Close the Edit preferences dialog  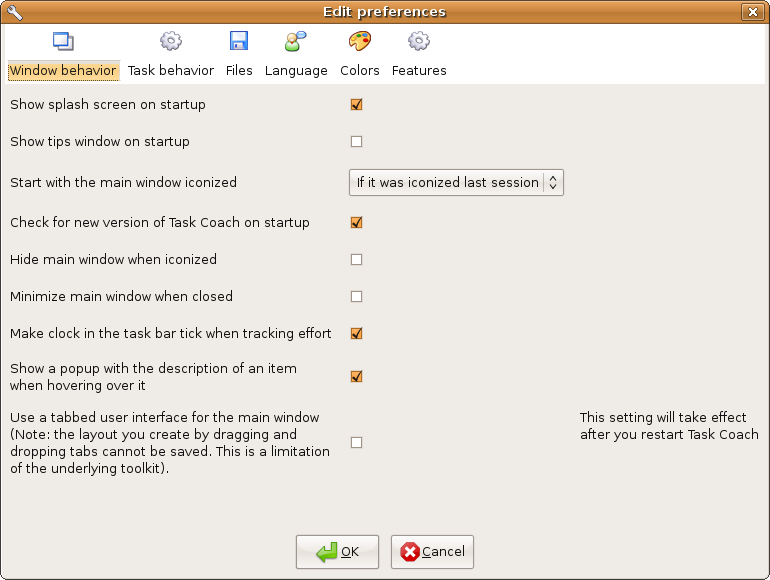[752, 12]
